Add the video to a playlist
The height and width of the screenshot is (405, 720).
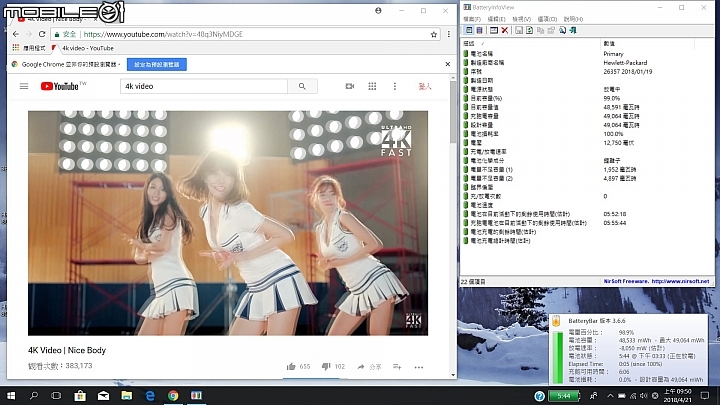[397, 366]
